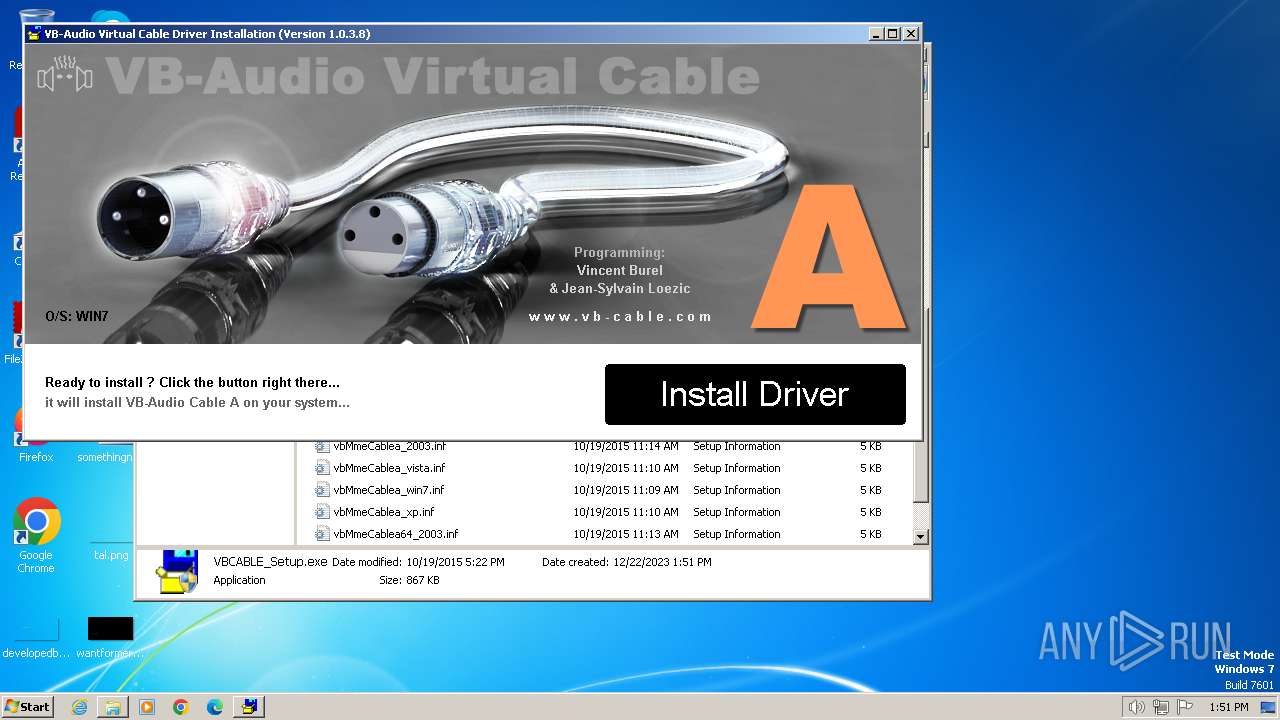
Task: Click the Install Driver button
Action: coord(755,394)
